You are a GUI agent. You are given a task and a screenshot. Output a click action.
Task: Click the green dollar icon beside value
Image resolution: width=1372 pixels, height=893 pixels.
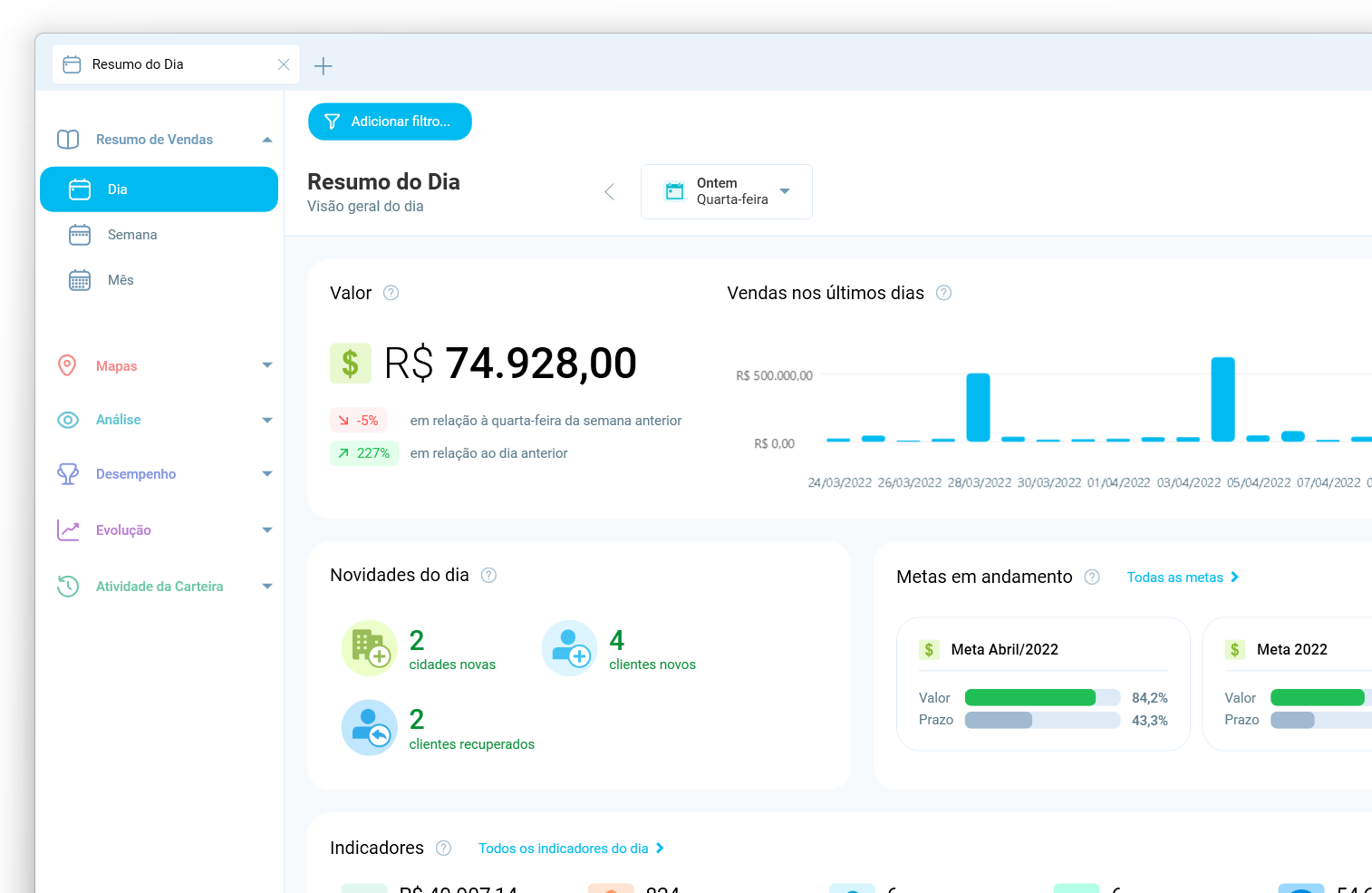(x=351, y=364)
